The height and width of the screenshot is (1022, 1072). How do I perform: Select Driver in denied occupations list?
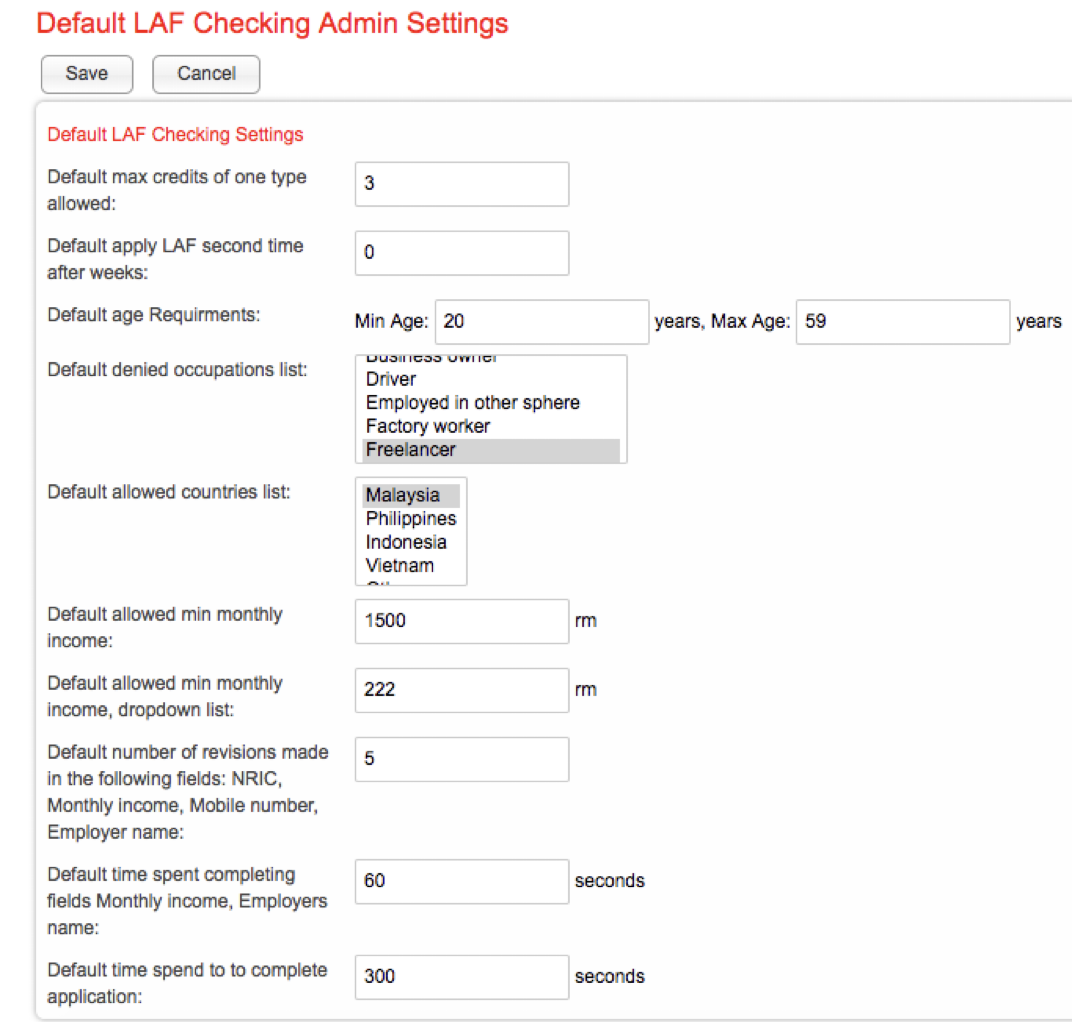coord(391,379)
